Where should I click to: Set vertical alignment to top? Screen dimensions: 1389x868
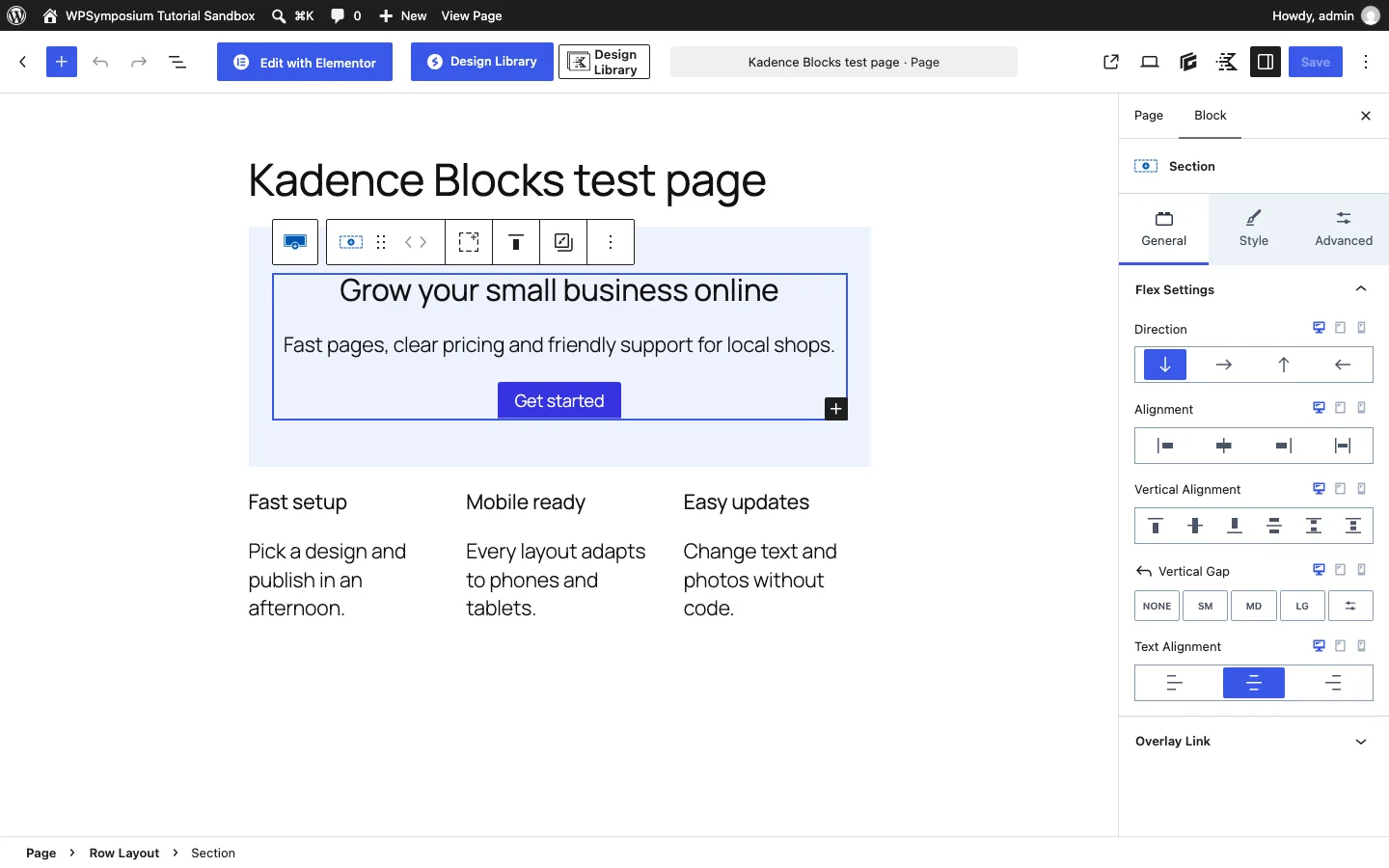pyautogui.click(x=1156, y=526)
